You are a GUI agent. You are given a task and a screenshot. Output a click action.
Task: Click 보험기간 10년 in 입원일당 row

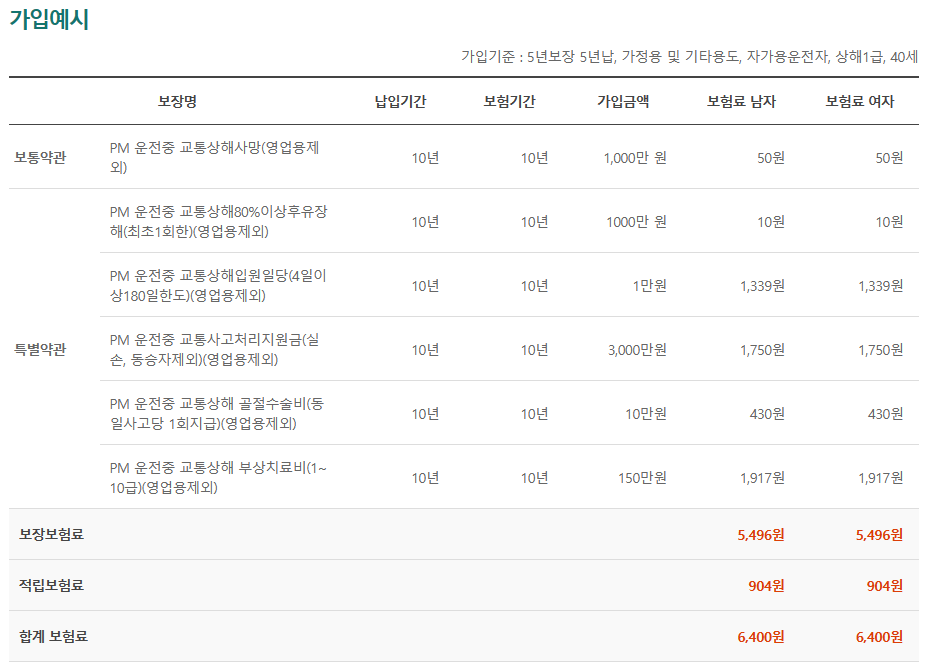534,286
